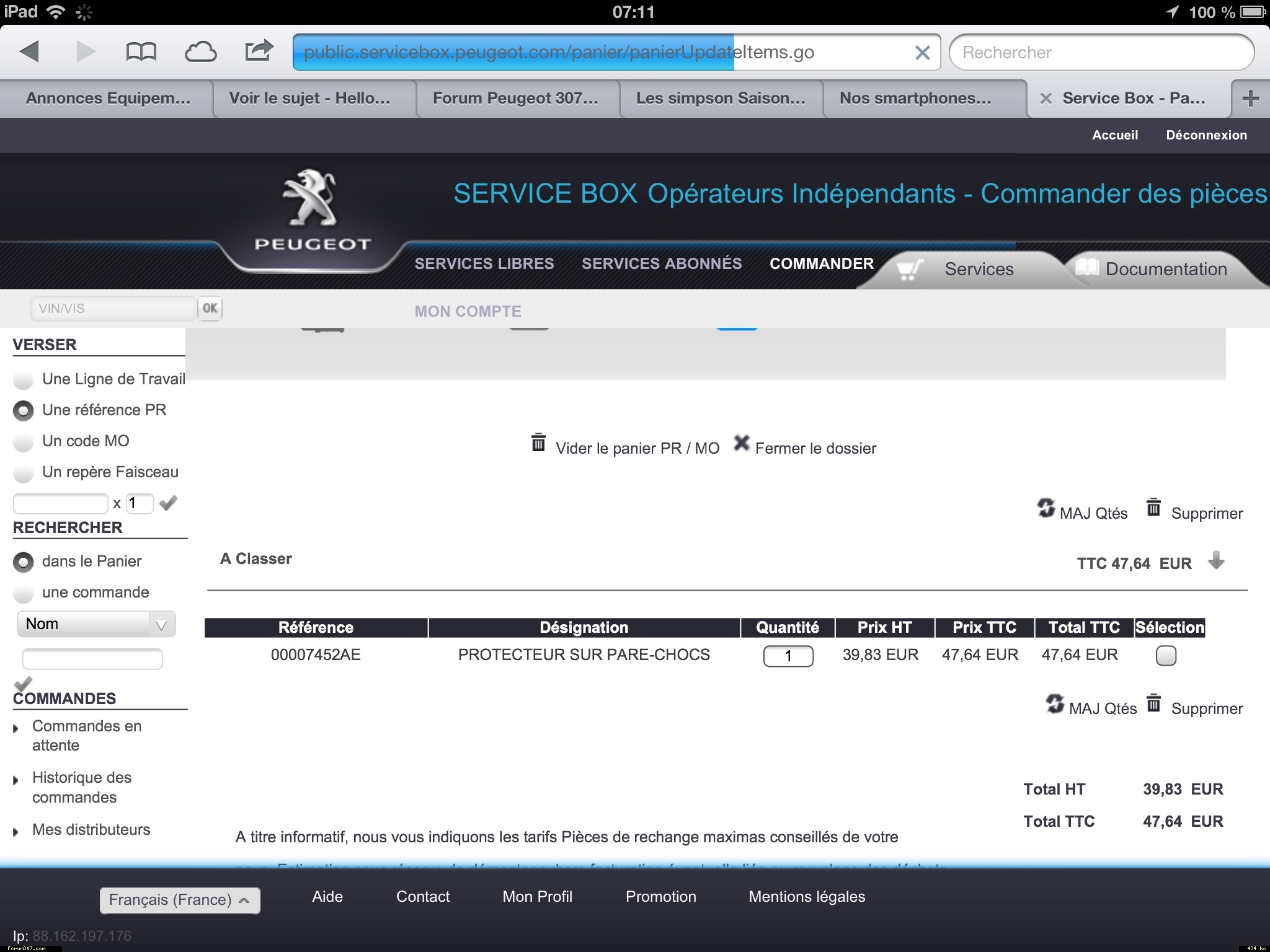Select Une Ligne de Travail radio
The height and width of the screenshot is (952, 1270).
23,380
